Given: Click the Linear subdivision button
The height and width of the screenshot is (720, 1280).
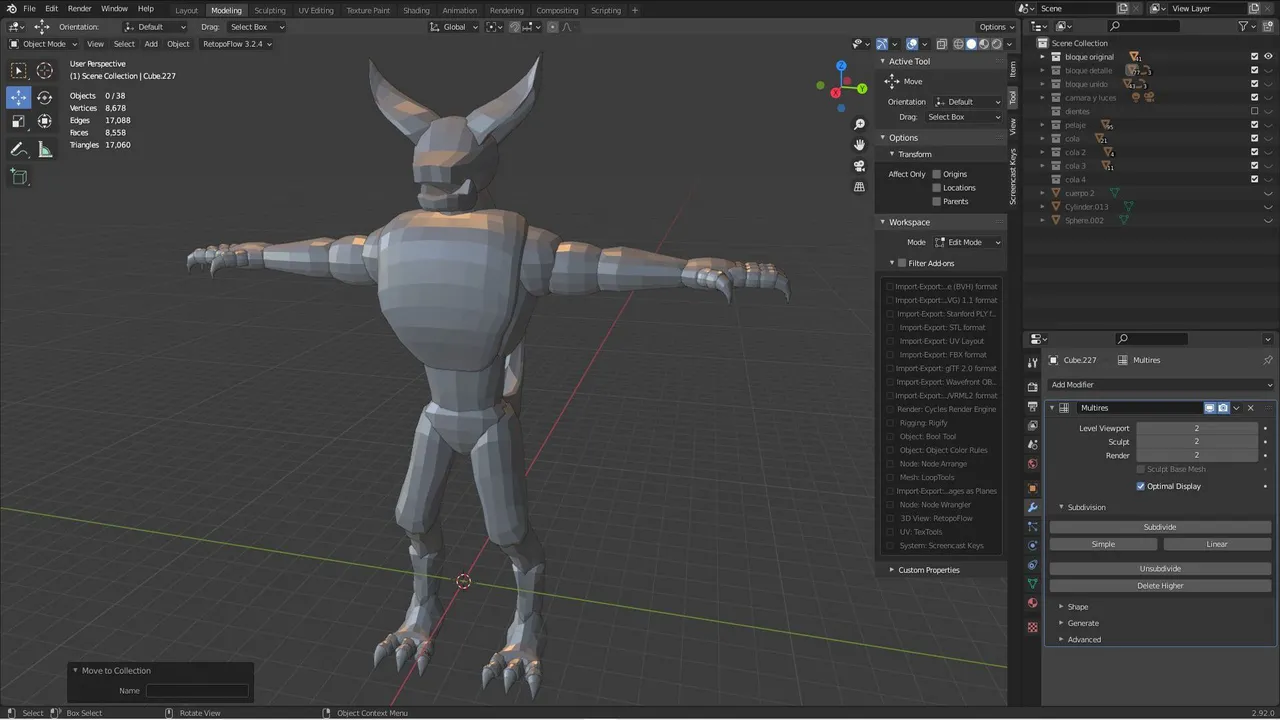Looking at the screenshot, I should click(1217, 544).
